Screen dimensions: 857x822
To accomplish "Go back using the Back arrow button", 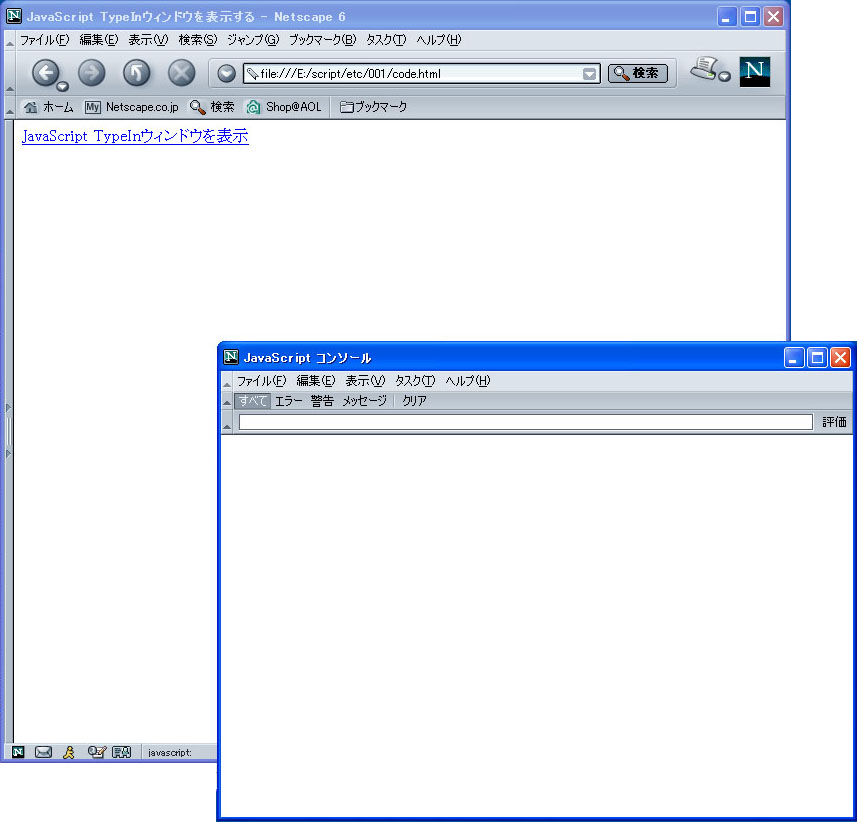I will coord(45,73).
